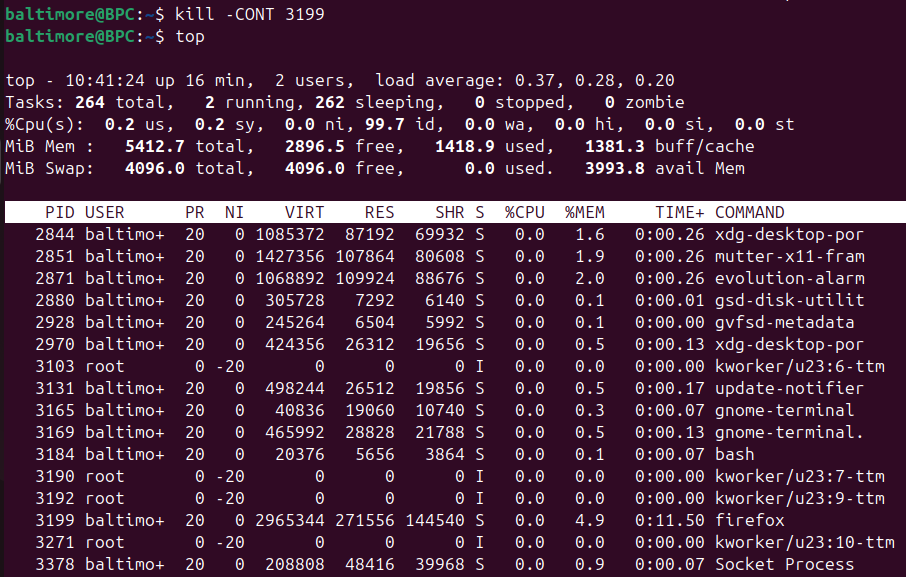Click the 'top' command on the prompt

click(x=190, y=36)
